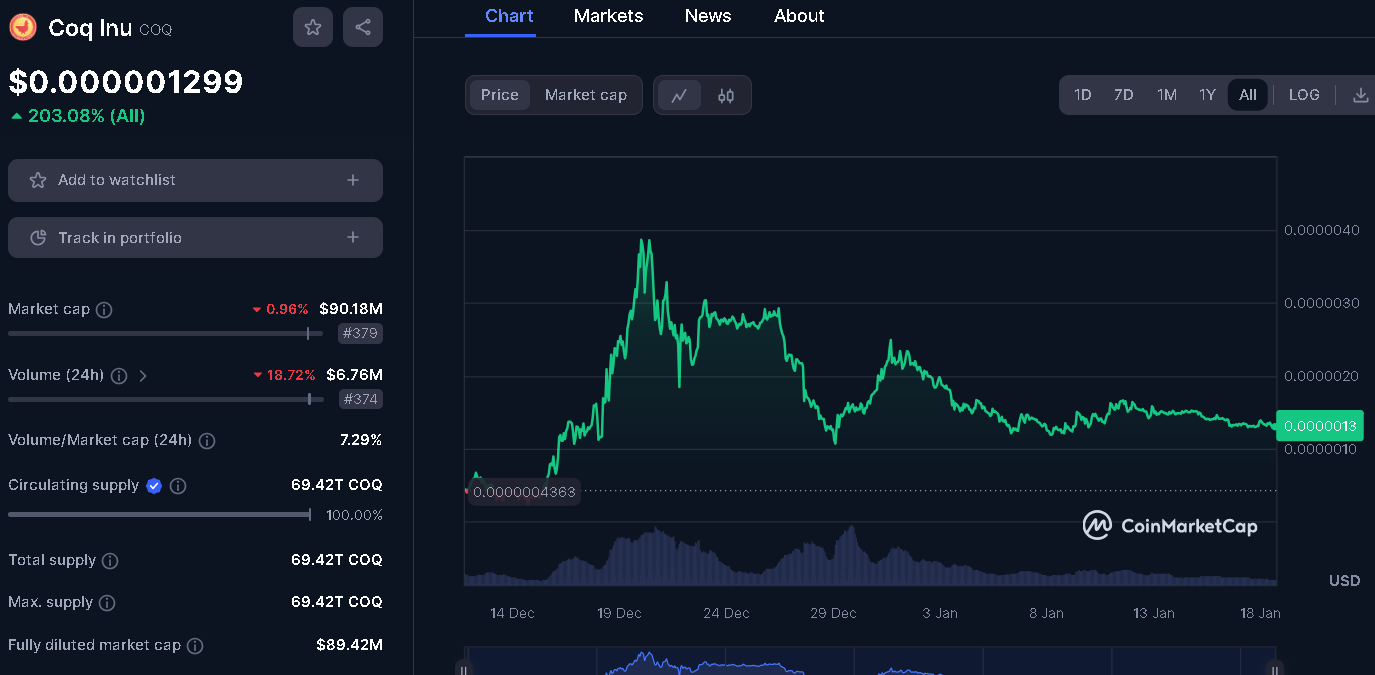Set chart range to 7D
Image resolution: width=1375 pixels, height=675 pixels.
click(1124, 95)
